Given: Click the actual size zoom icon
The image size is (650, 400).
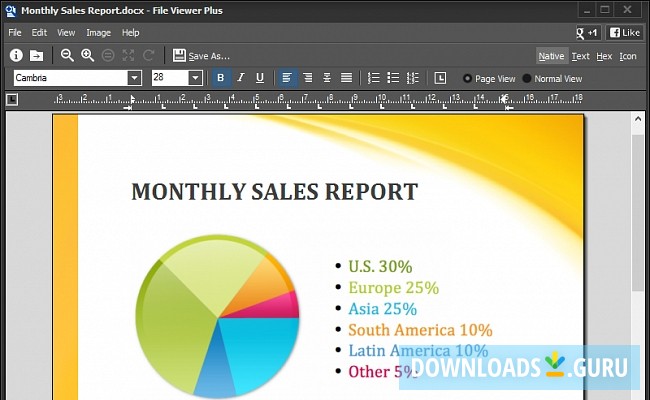Looking at the screenshot, I should (108, 55).
